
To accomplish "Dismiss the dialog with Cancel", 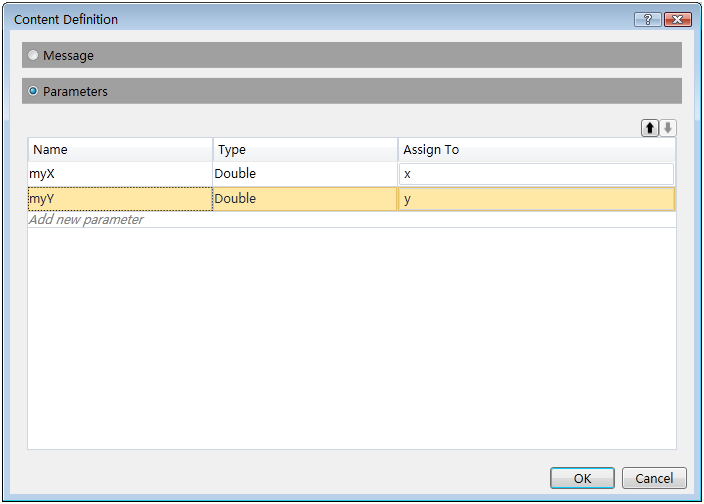I will 654,478.
